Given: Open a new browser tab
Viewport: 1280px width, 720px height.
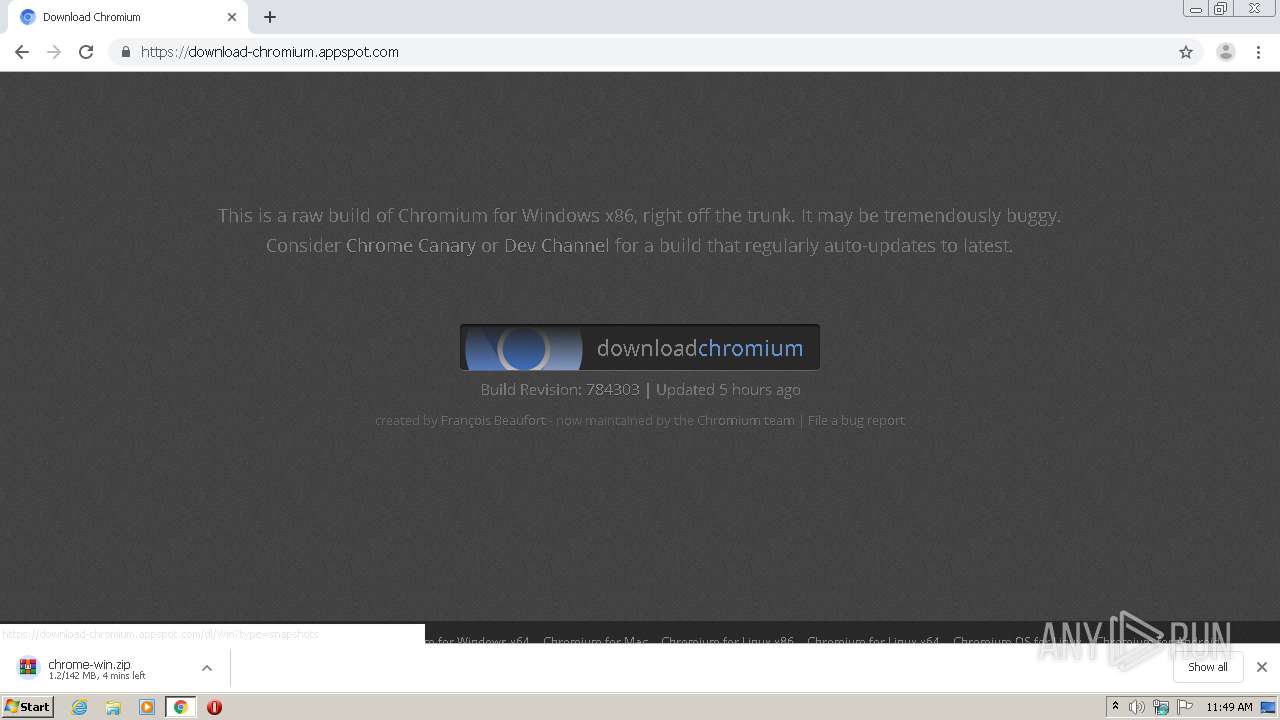Looking at the screenshot, I should pyautogui.click(x=270, y=17).
